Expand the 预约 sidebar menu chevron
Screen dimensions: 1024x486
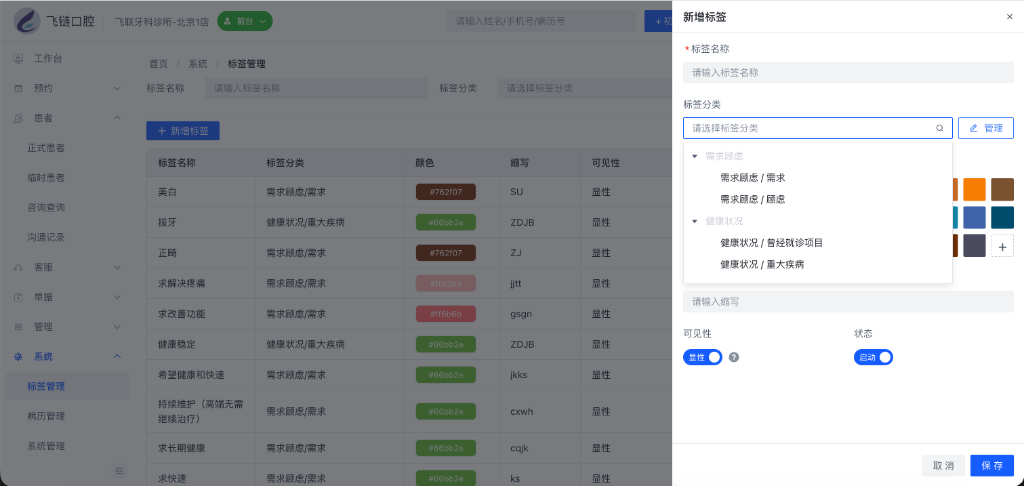(118, 88)
